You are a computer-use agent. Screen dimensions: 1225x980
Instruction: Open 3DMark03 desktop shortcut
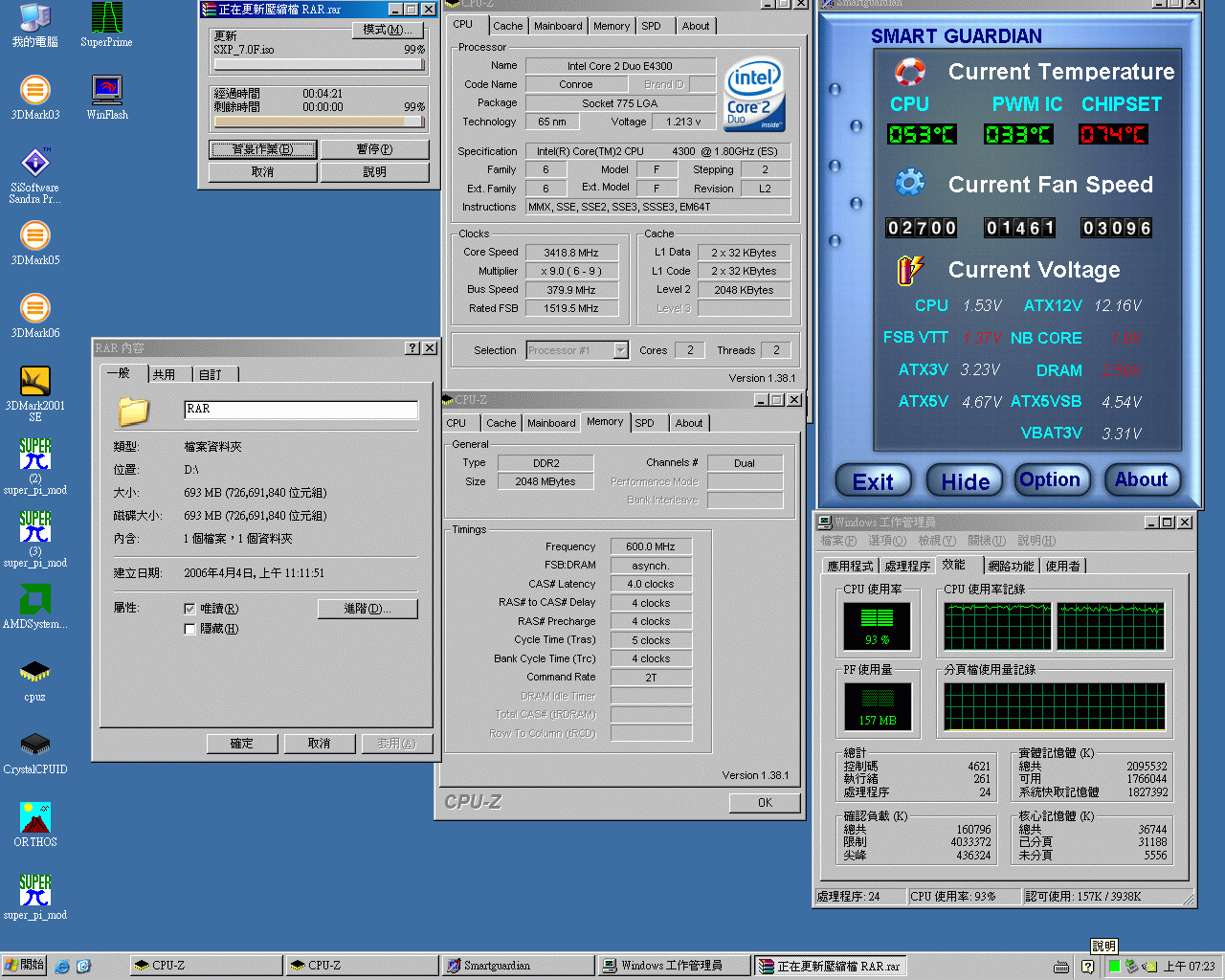34,98
